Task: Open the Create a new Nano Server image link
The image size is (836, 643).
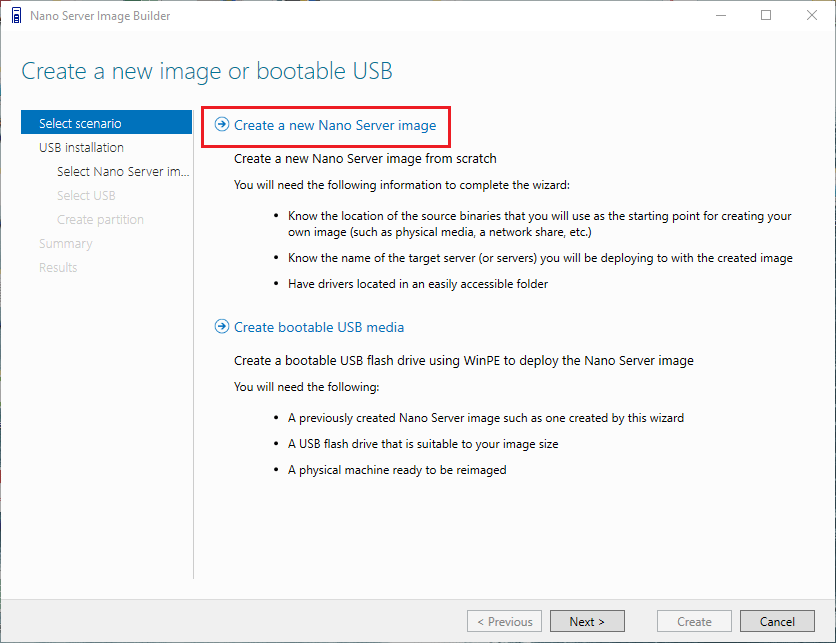Action: pyautogui.click(x=335, y=125)
